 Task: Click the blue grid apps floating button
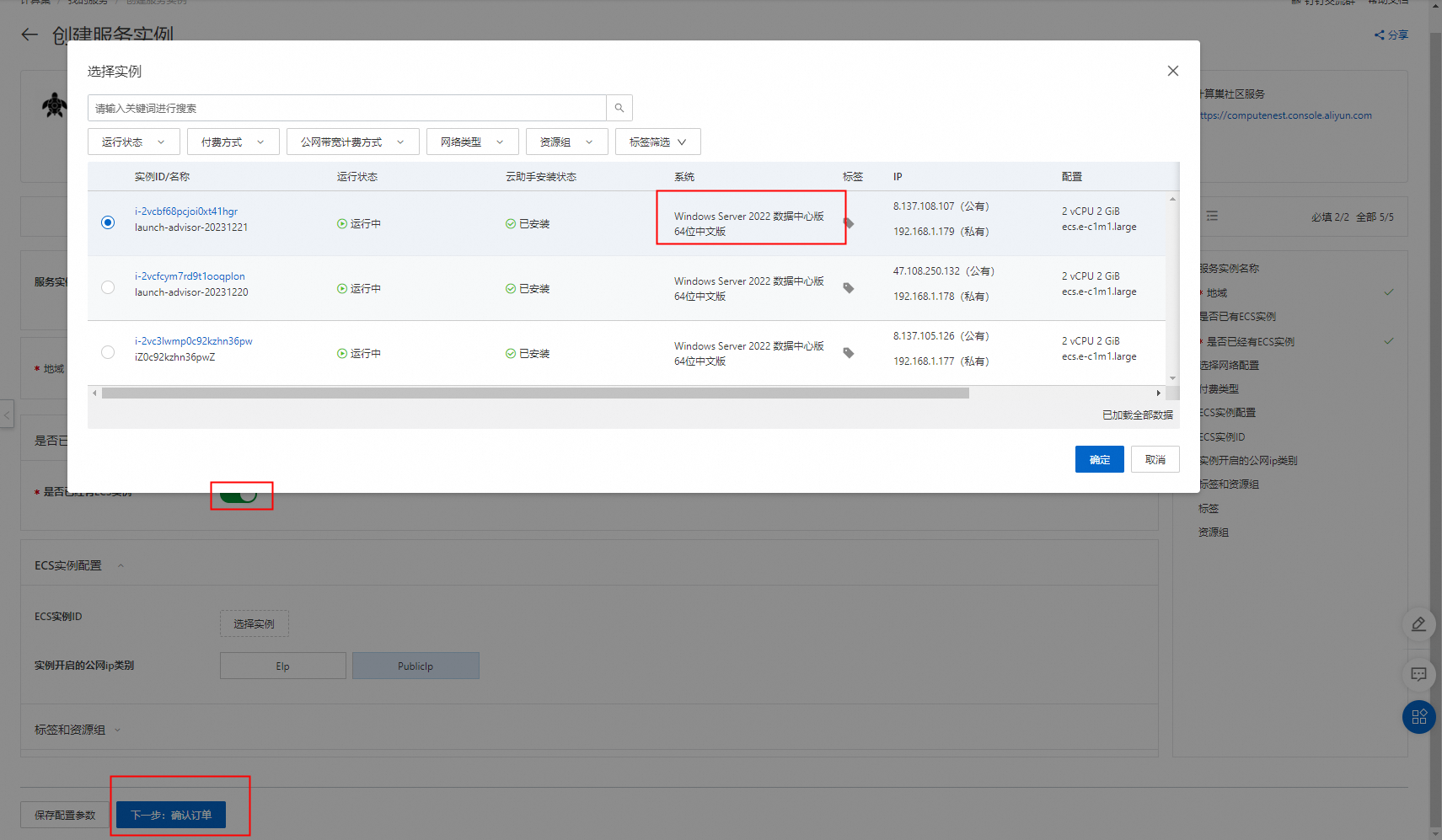tap(1418, 717)
